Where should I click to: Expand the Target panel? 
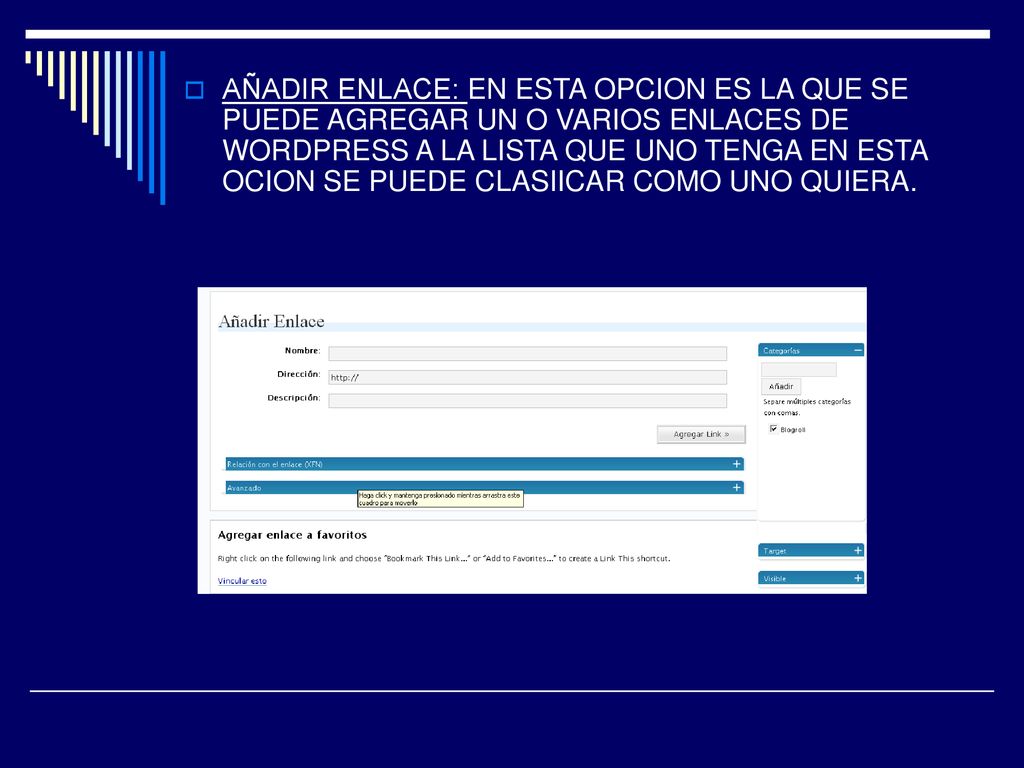click(858, 551)
